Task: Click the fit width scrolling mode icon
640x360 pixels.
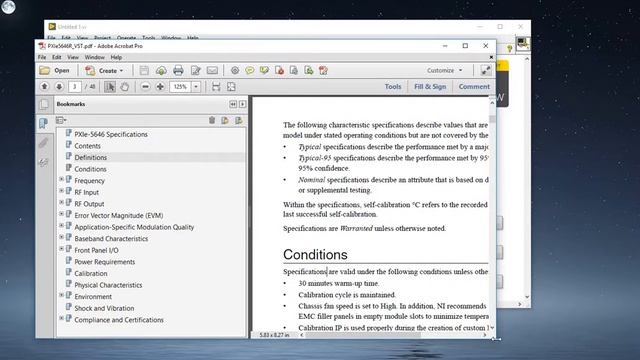Action: click(216, 87)
